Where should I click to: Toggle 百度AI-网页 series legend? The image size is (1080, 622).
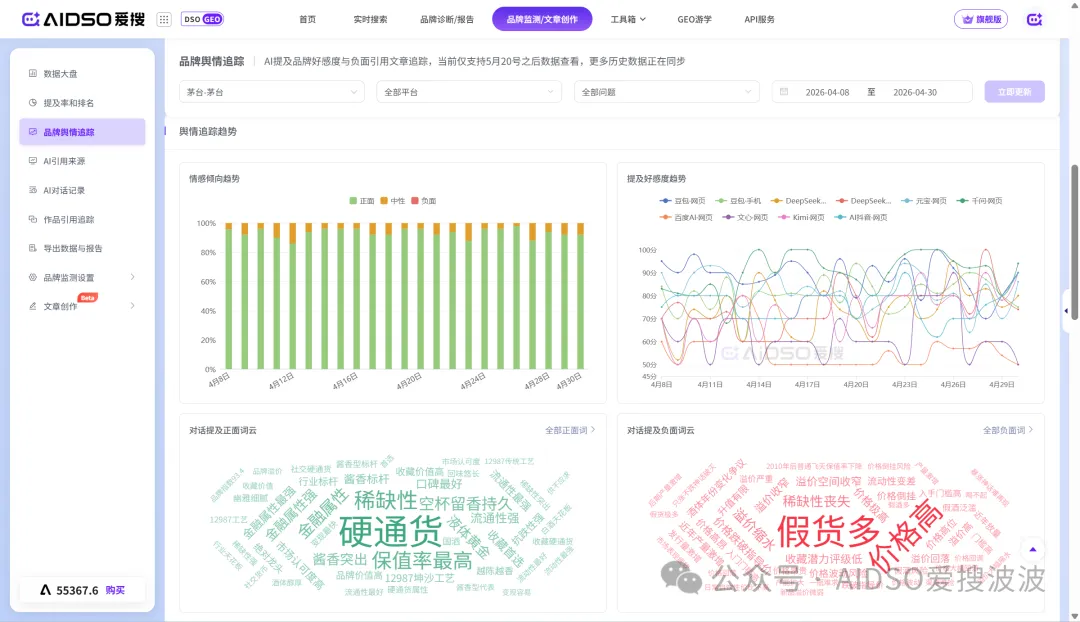pos(685,218)
